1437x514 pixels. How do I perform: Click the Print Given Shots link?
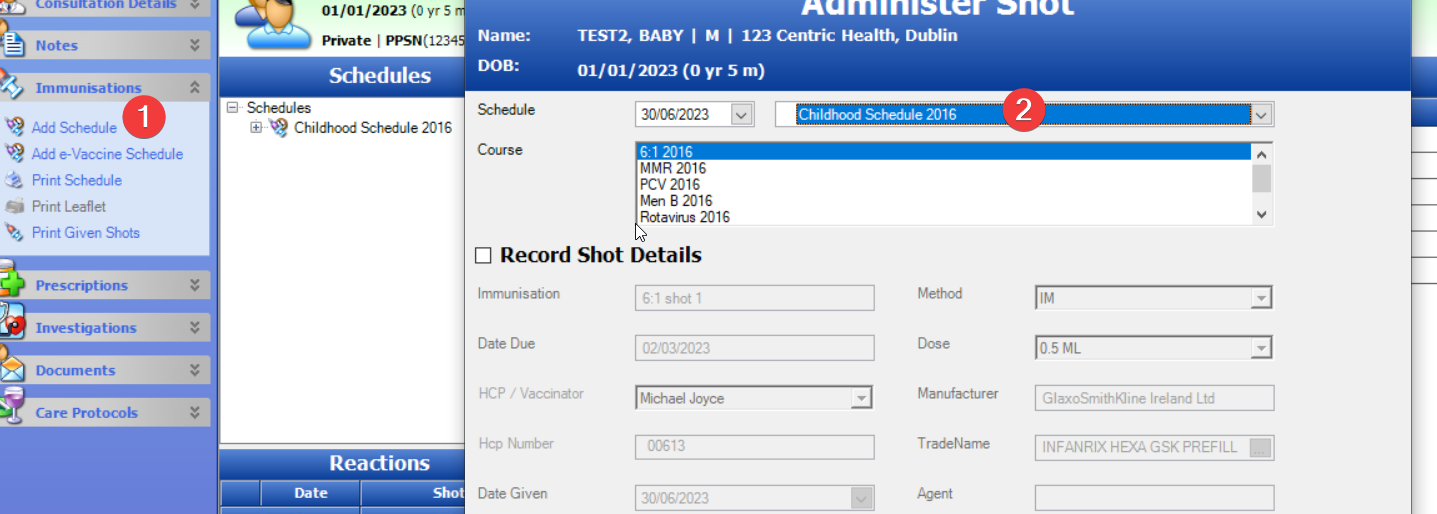85,233
